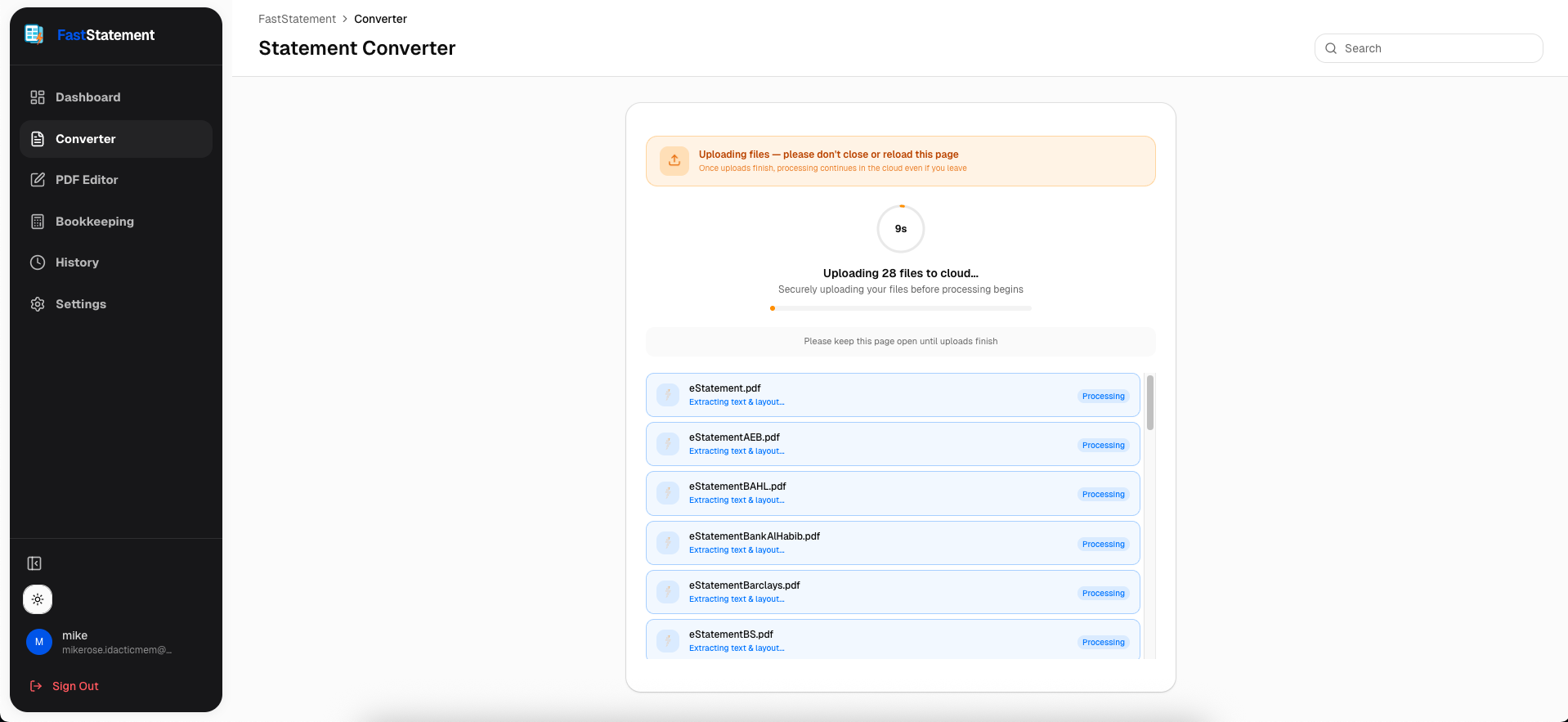1568x722 pixels.
Task: Collapse the sidebar panel
Action: pos(34,563)
